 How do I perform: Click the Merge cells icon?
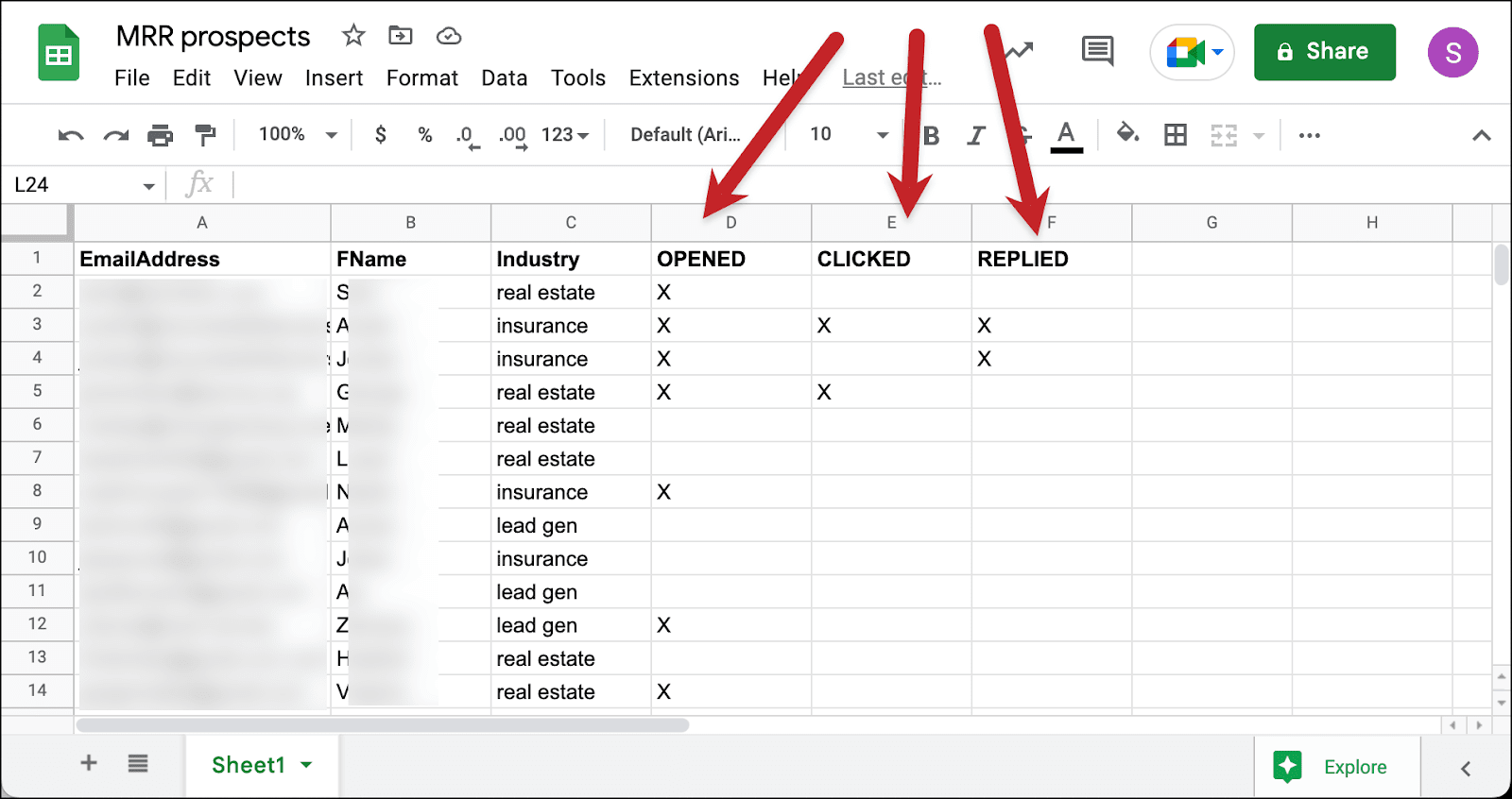pyautogui.click(x=1224, y=136)
